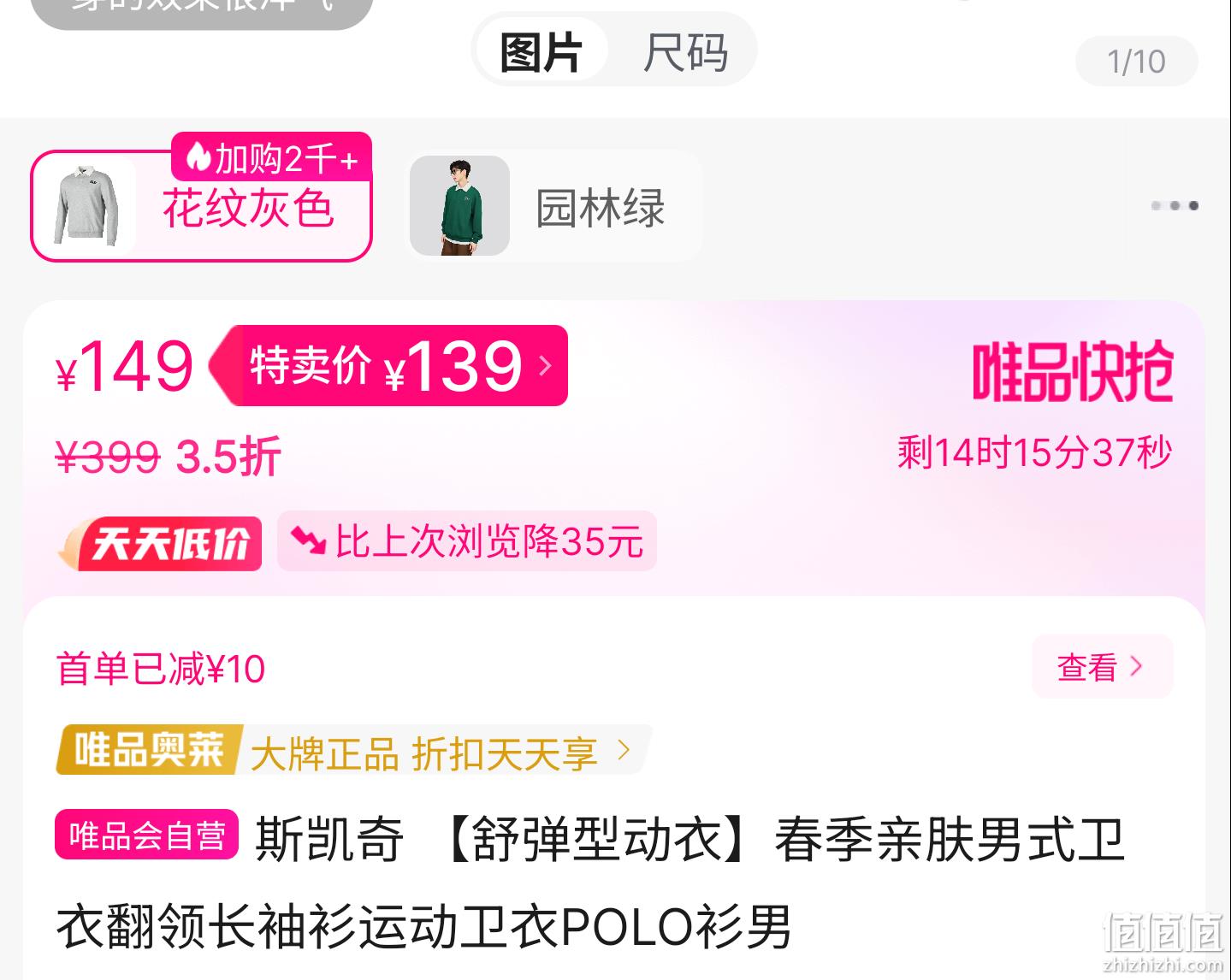The width and height of the screenshot is (1231, 980).
Task: Tap the 唯品快抢 flash sale logo
Action: pos(1073,373)
